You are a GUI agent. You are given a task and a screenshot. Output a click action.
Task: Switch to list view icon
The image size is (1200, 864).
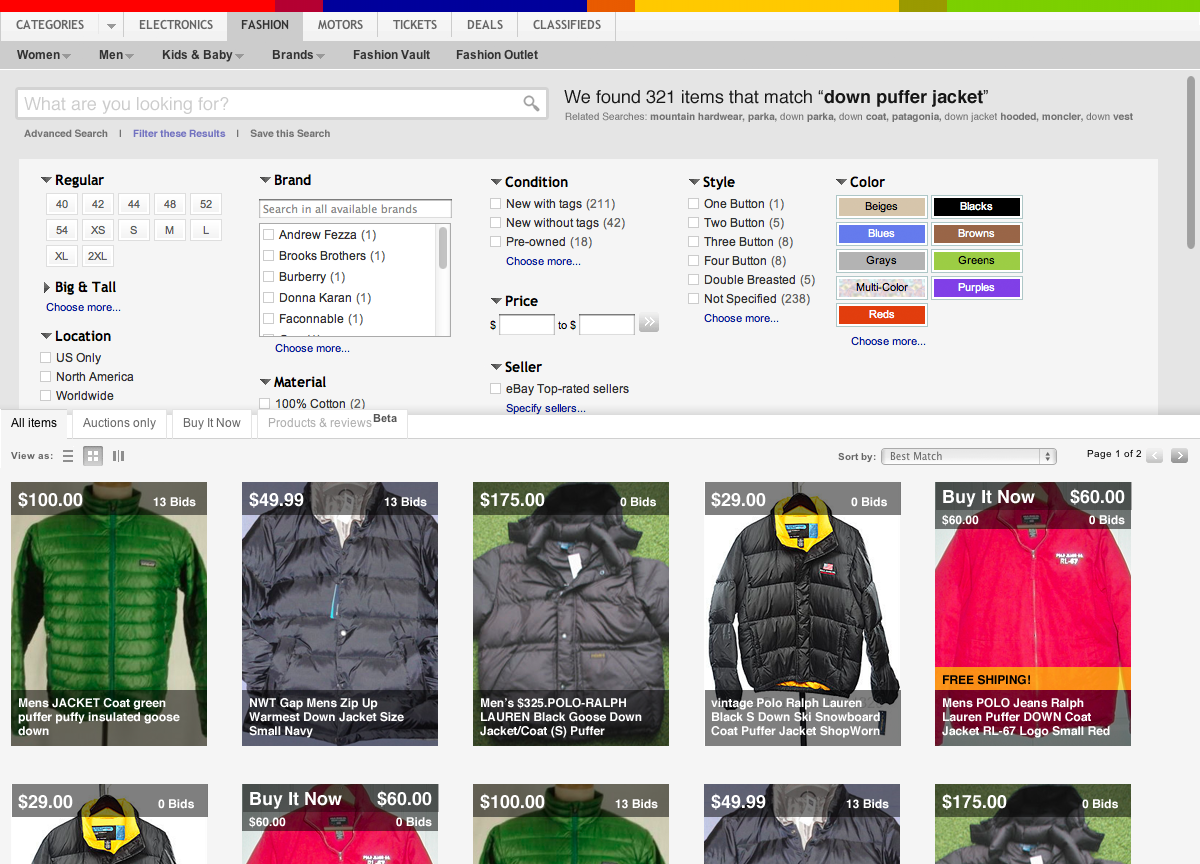click(68, 456)
